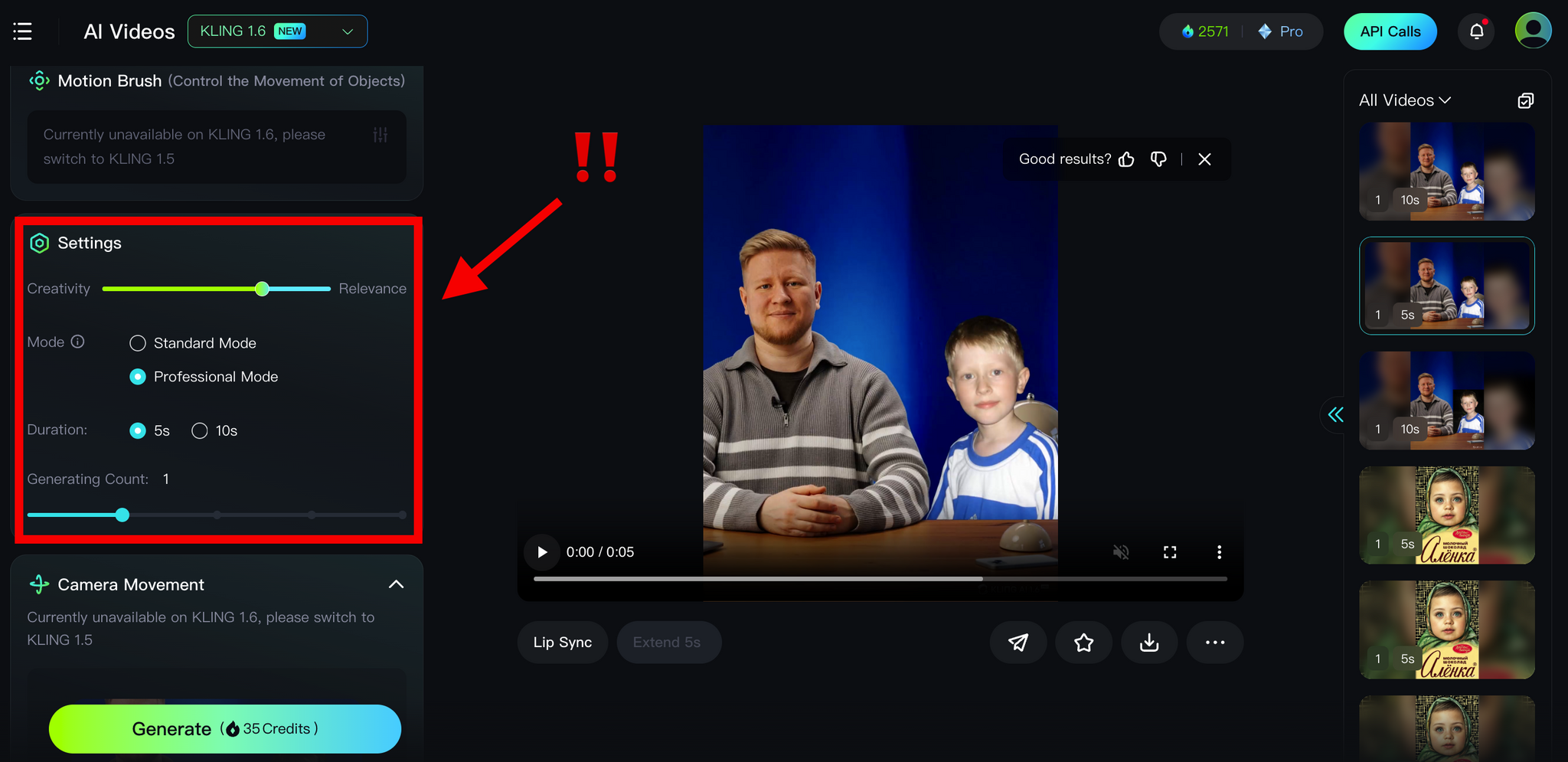Screen dimensions: 1568x762
Task: Give thumbs up for good results
Action: pos(1126,159)
